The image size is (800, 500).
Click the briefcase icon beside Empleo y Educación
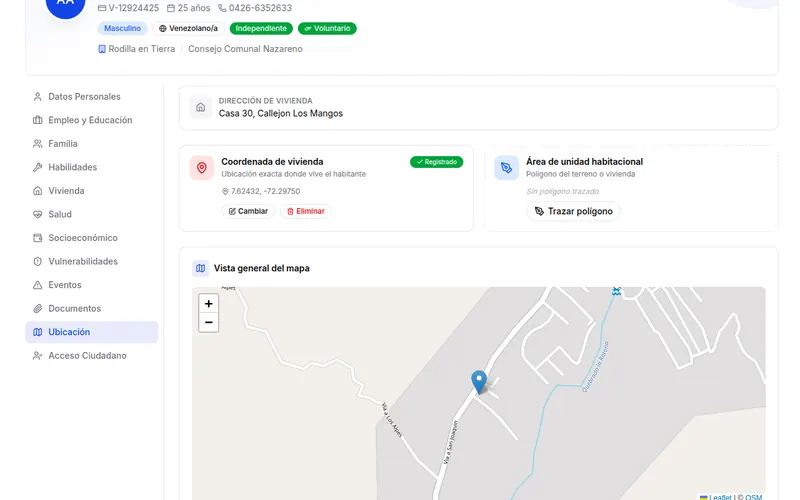click(37, 120)
